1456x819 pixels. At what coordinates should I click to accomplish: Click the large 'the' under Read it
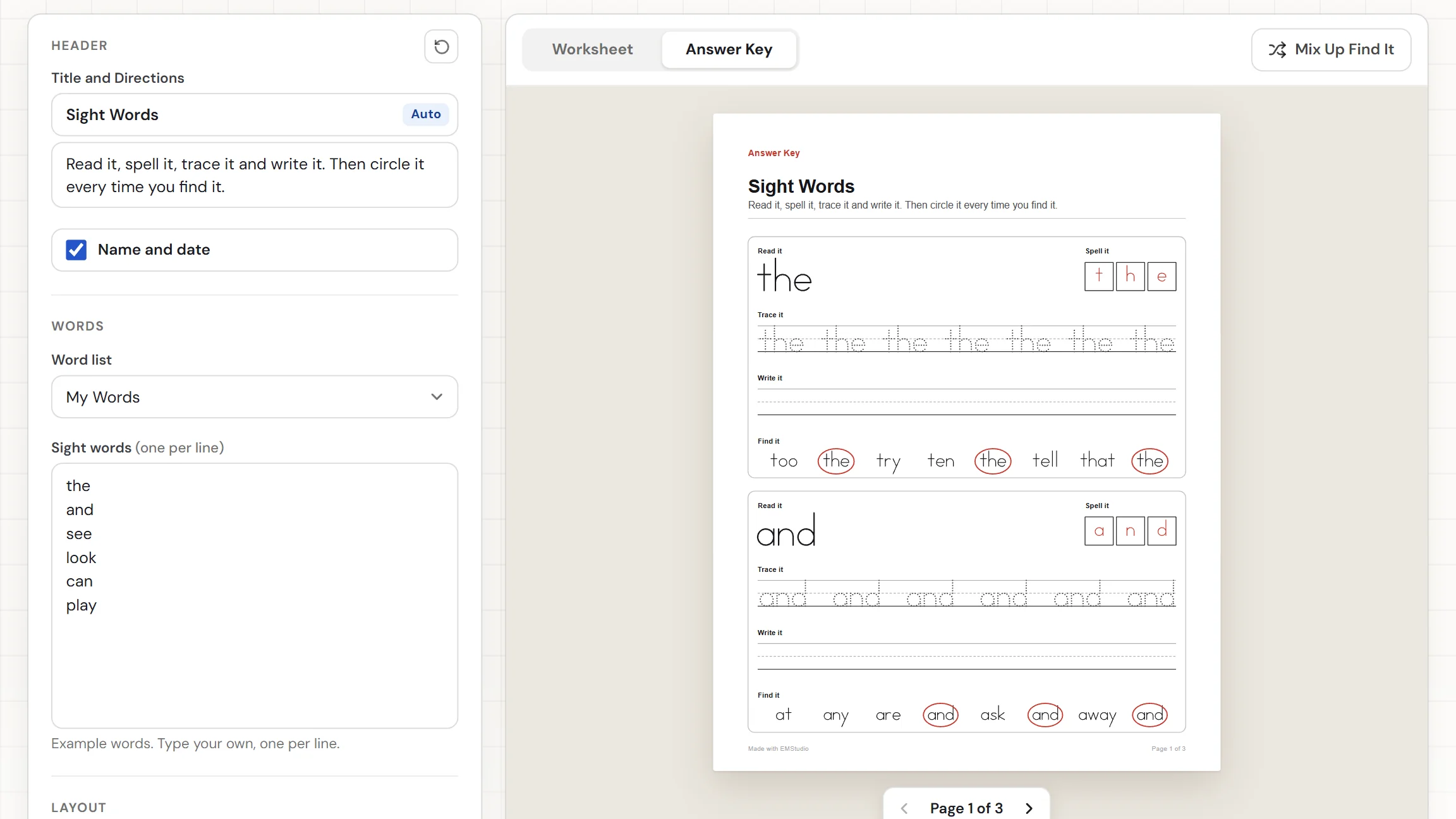click(x=784, y=276)
